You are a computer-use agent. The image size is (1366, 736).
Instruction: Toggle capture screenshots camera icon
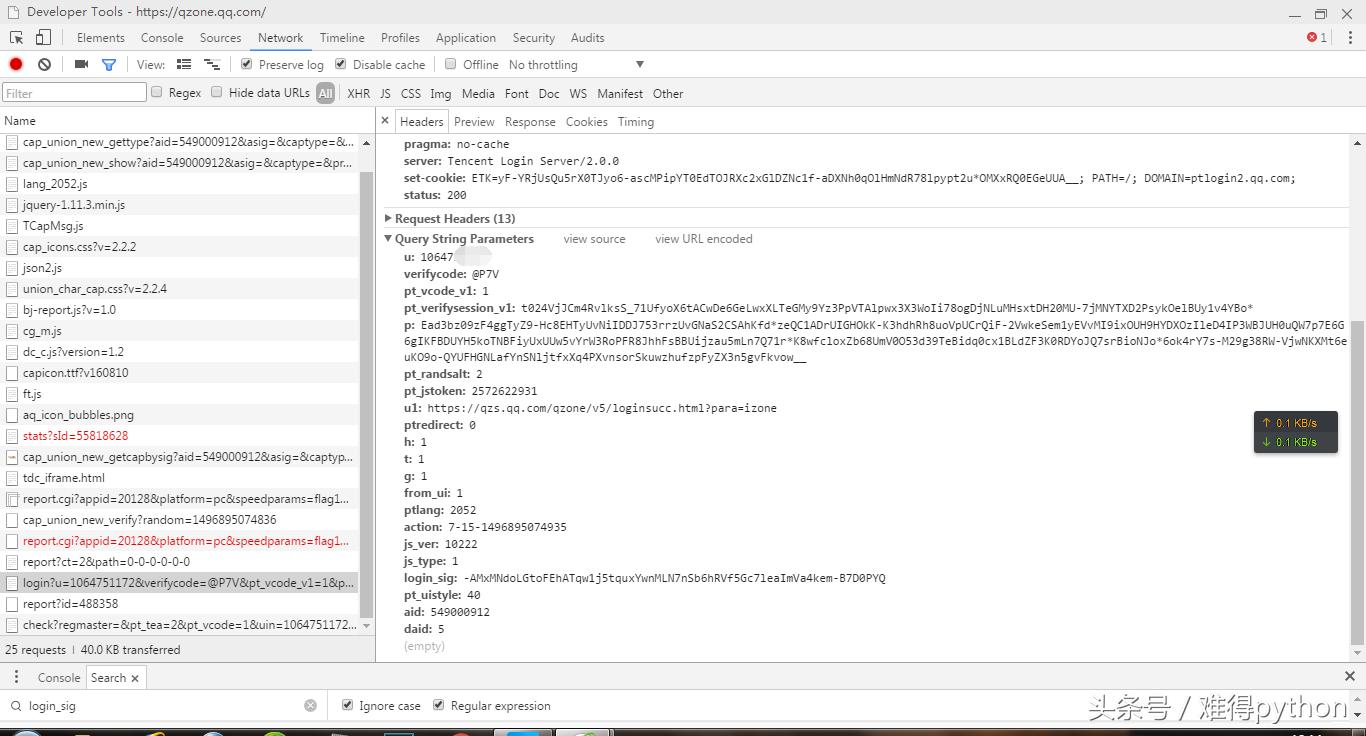81,64
